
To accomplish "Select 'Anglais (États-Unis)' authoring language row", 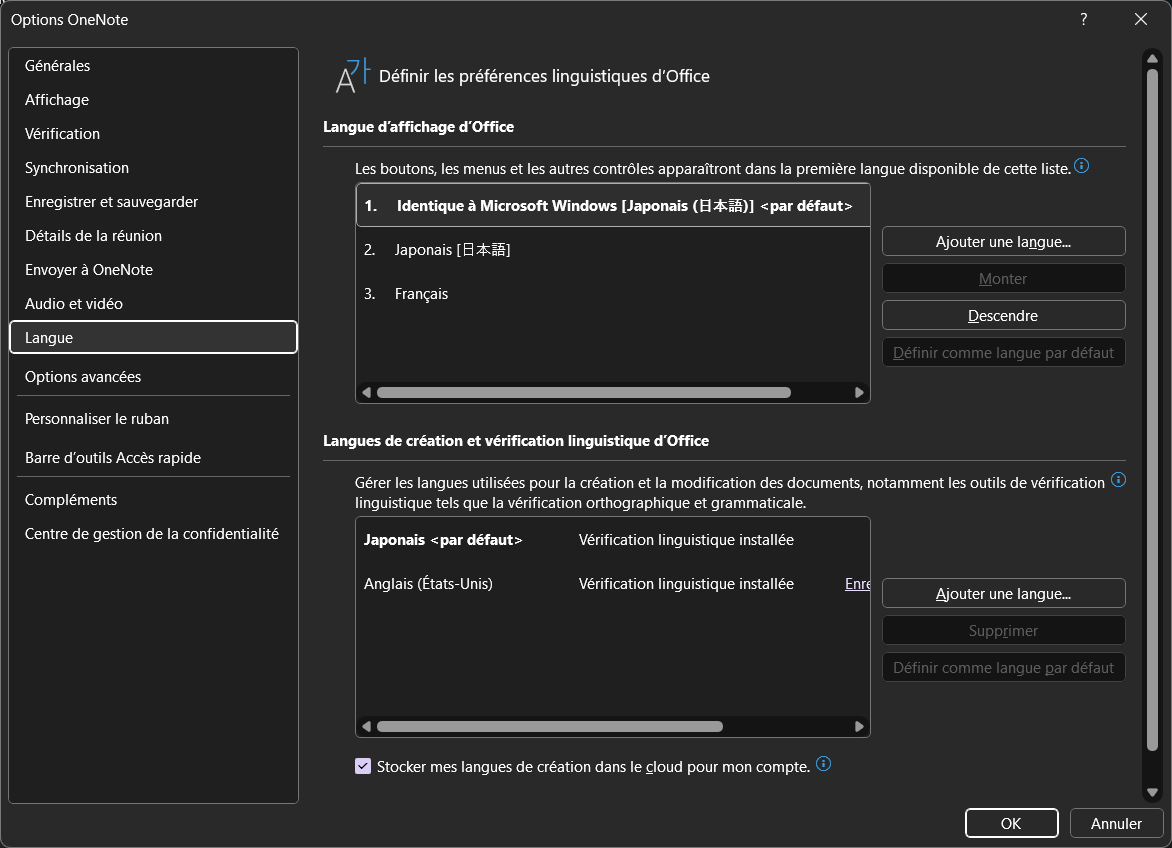I will [x=613, y=584].
